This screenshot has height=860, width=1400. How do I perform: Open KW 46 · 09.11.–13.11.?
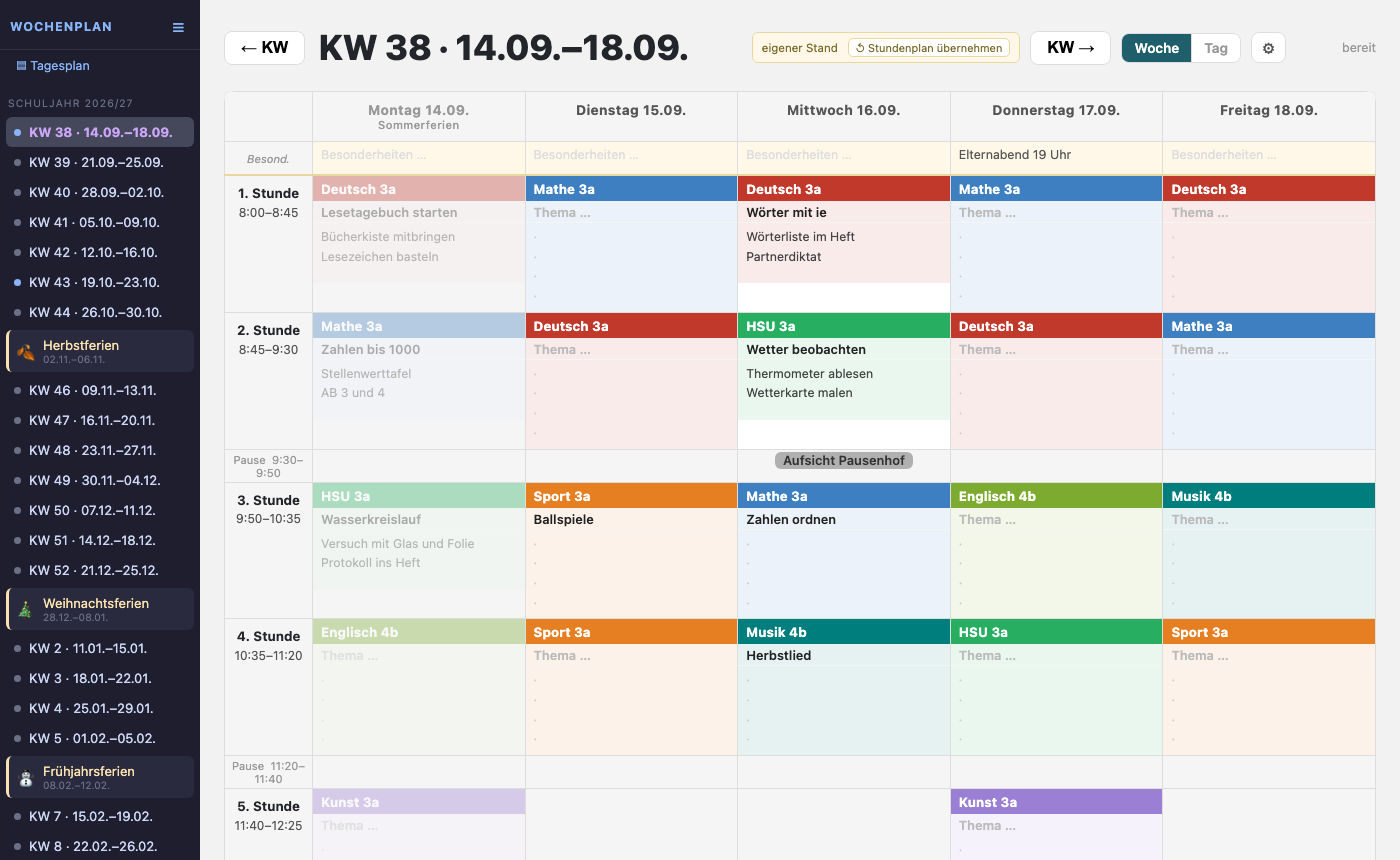[100, 390]
